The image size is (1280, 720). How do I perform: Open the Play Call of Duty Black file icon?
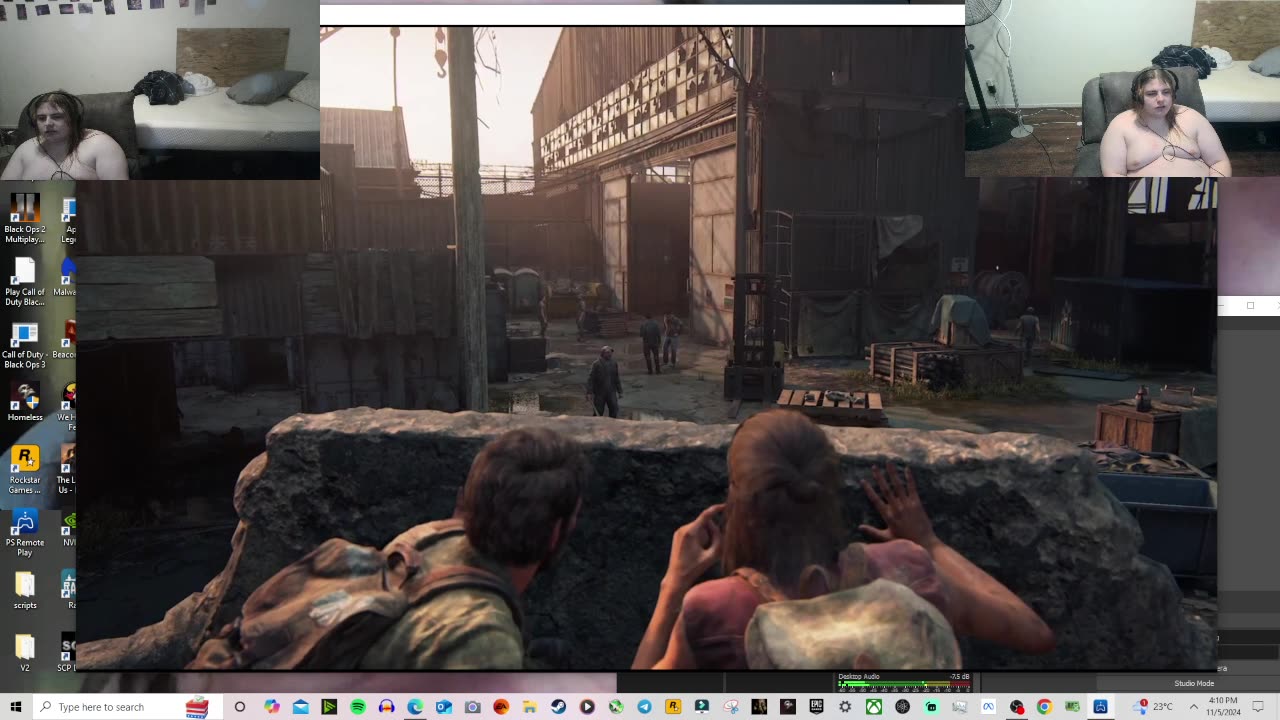24,282
